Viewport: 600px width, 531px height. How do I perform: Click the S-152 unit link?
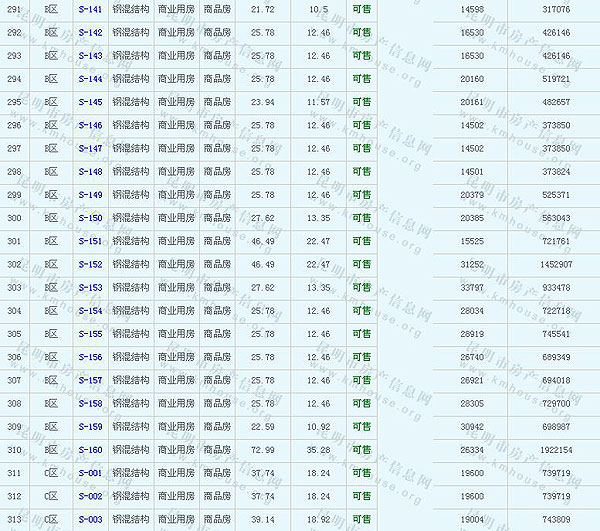coord(90,265)
